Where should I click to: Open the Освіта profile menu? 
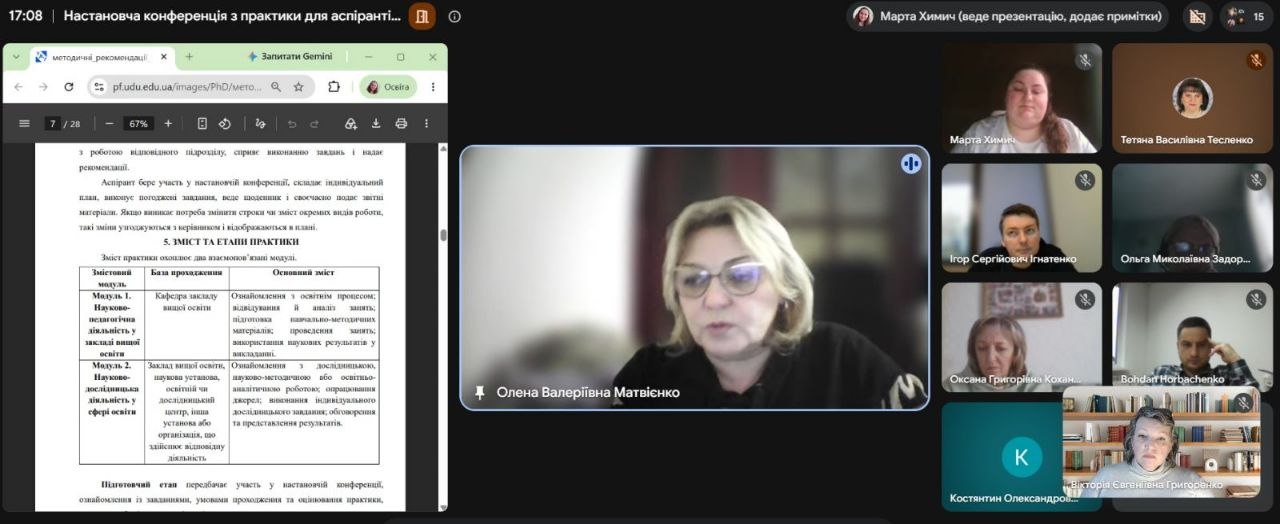click(388, 87)
